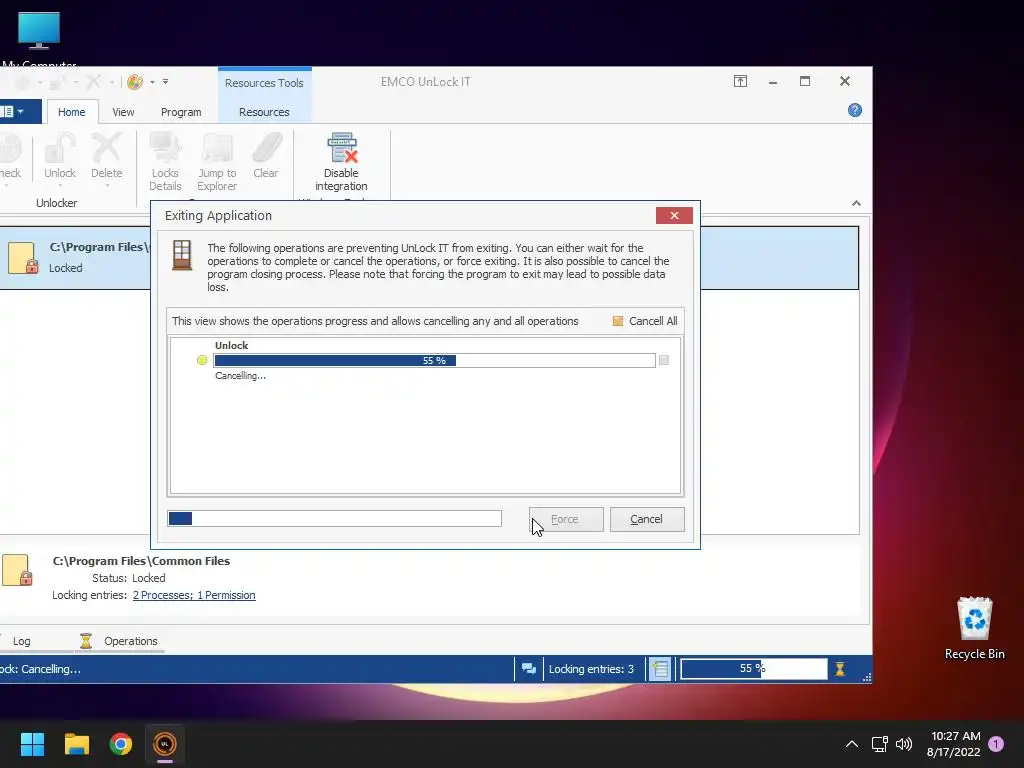This screenshot has height=768, width=1024.
Task: Click the volume icon in system tray
Action: (x=904, y=744)
